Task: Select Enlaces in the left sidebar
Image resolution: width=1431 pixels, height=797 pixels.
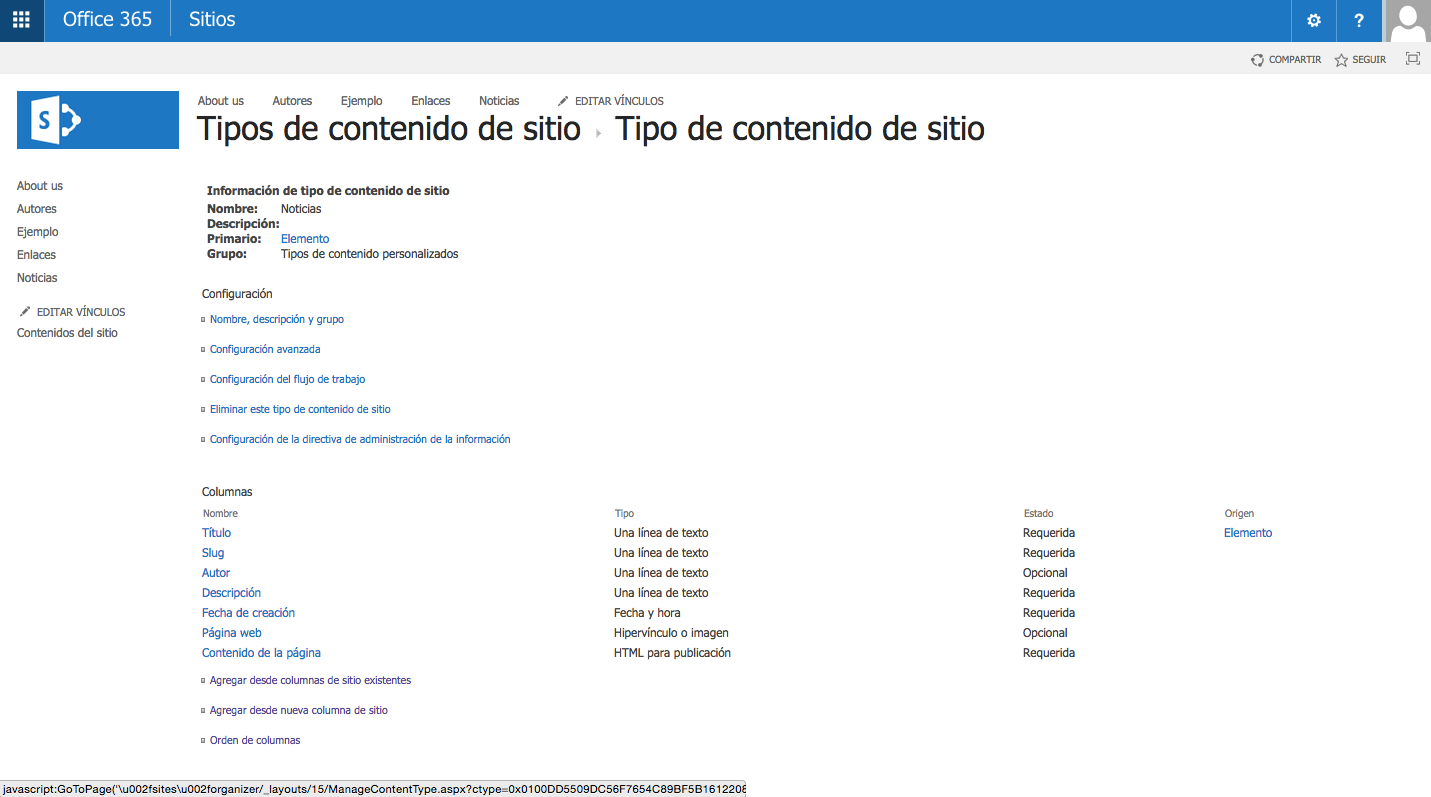Action: tap(35, 254)
